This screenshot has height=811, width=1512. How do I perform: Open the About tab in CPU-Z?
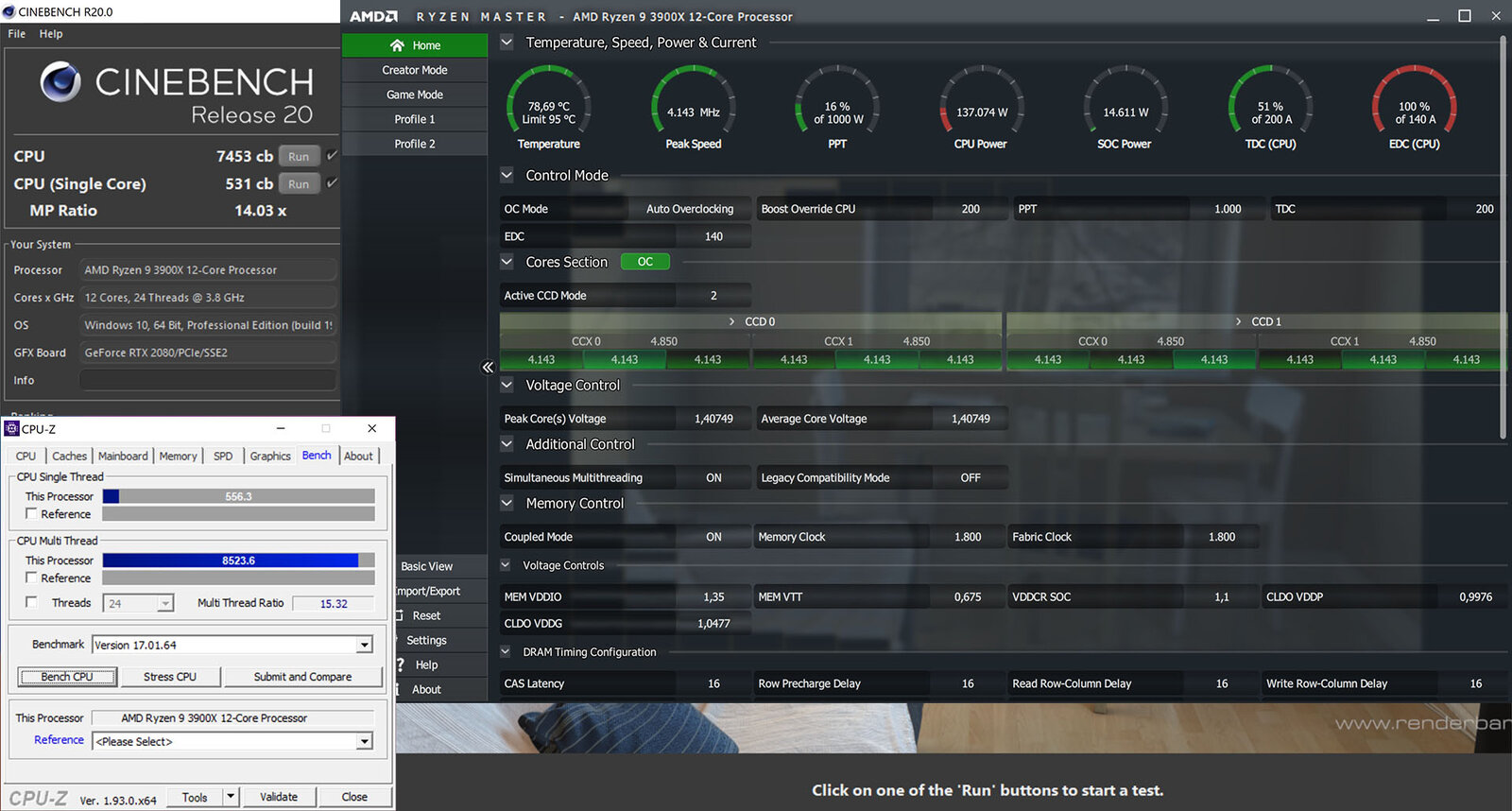[x=358, y=456]
